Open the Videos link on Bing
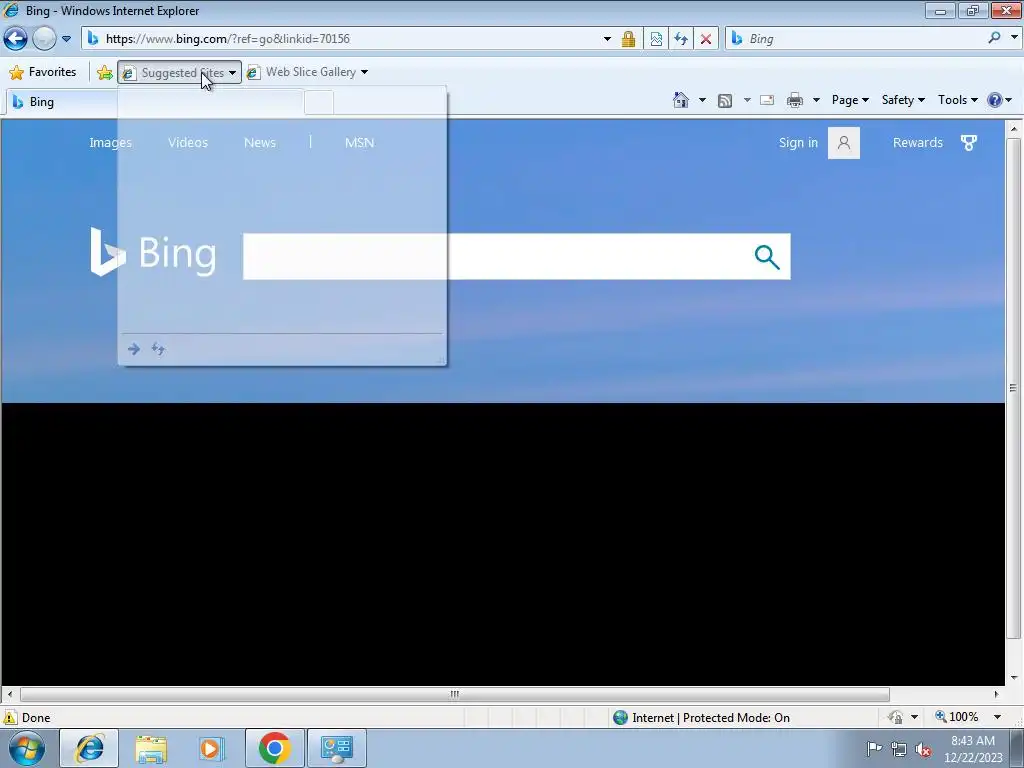The image size is (1024, 768). pos(188,142)
